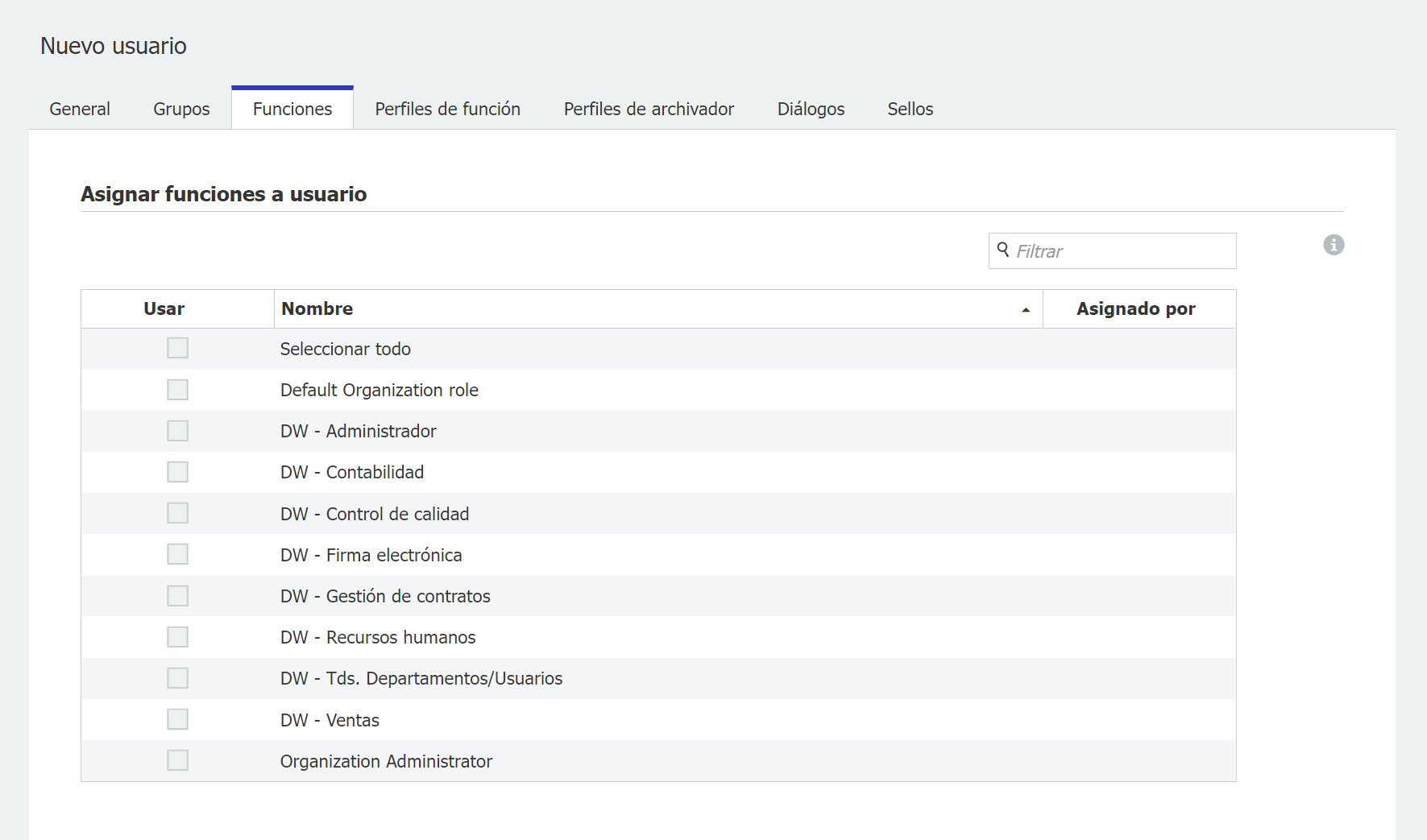
Task: Check the Organization Administrator checkbox
Action: click(x=177, y=760)
